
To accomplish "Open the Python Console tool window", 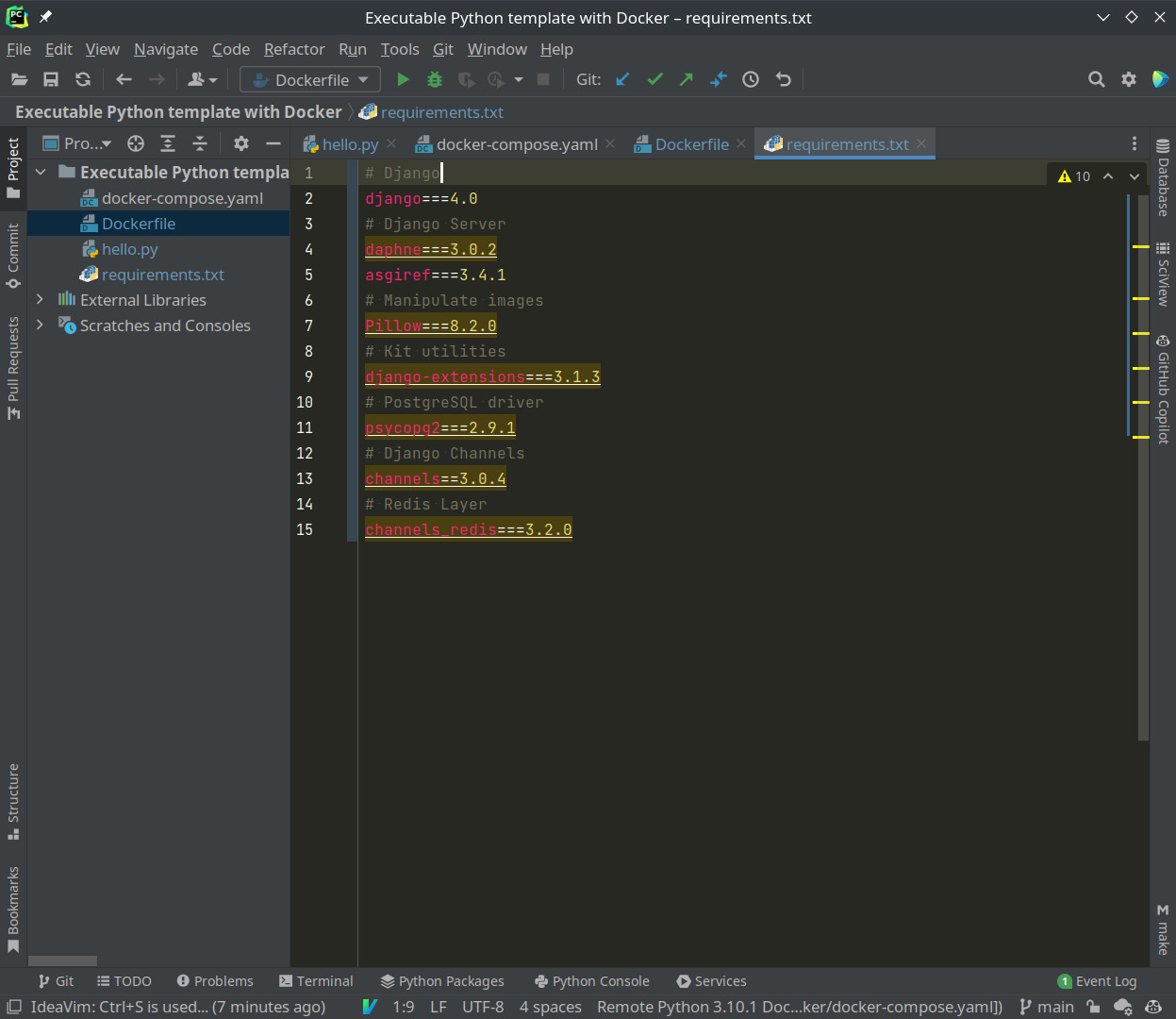I will (x=591, y=981).
